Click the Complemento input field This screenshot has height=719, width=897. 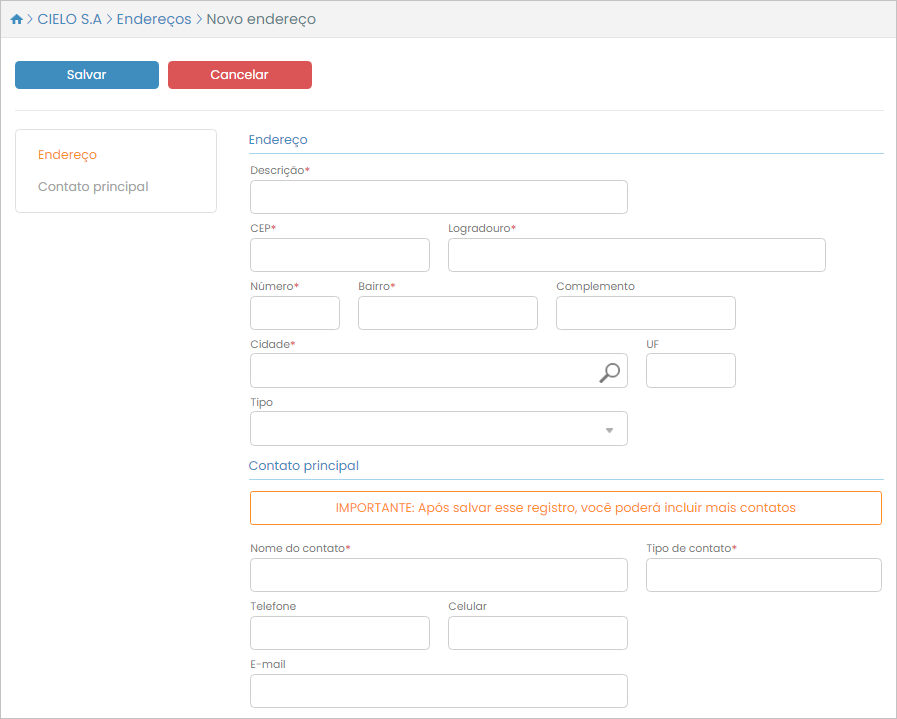(x=645, y=313)
